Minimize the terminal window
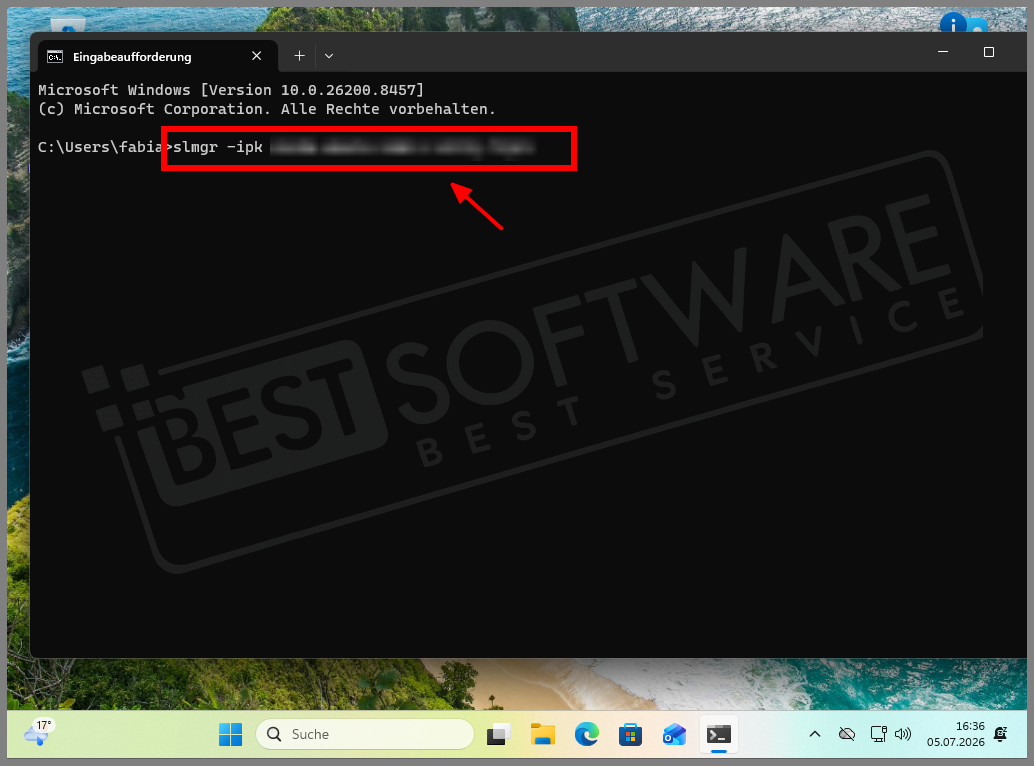 pos(943,52)
